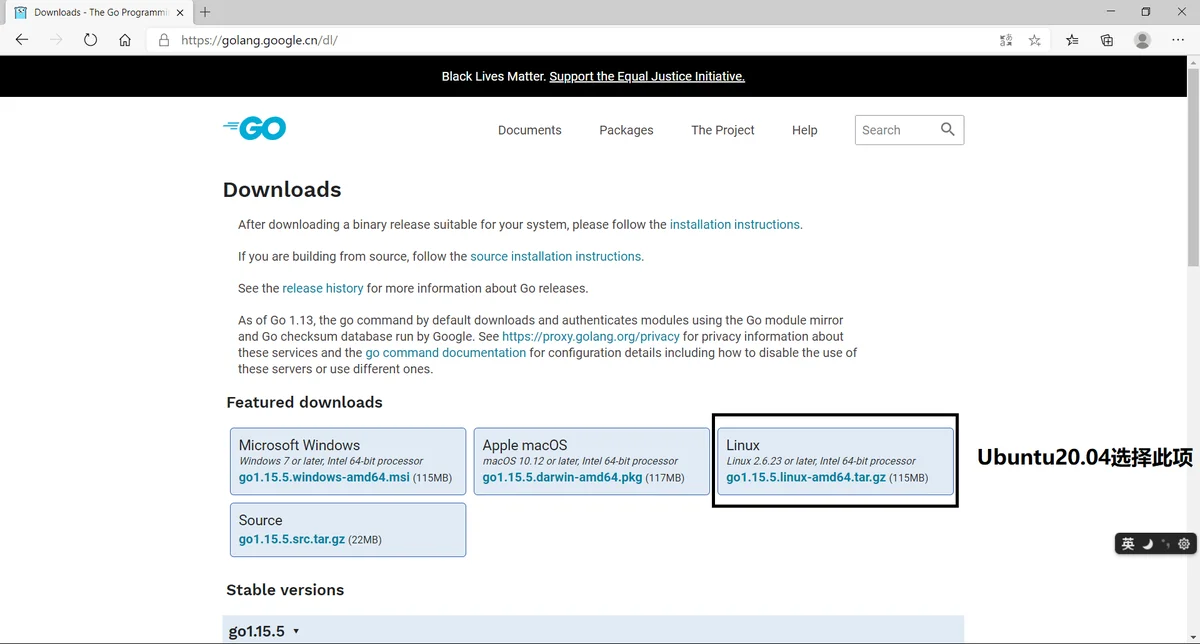Image resolution: width=1200 pixels, height=644 pixels.
Task: Download go1.15.5.windows-amd64.msi
Action: [x=324, y=478]
